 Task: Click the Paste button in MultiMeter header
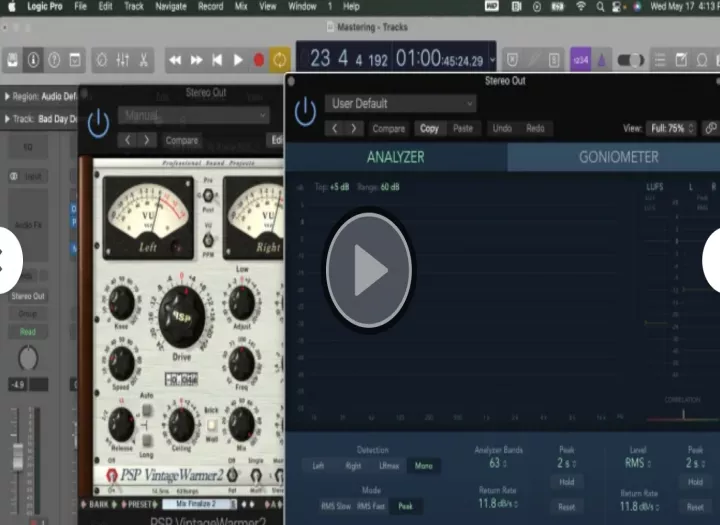[463, 129]
